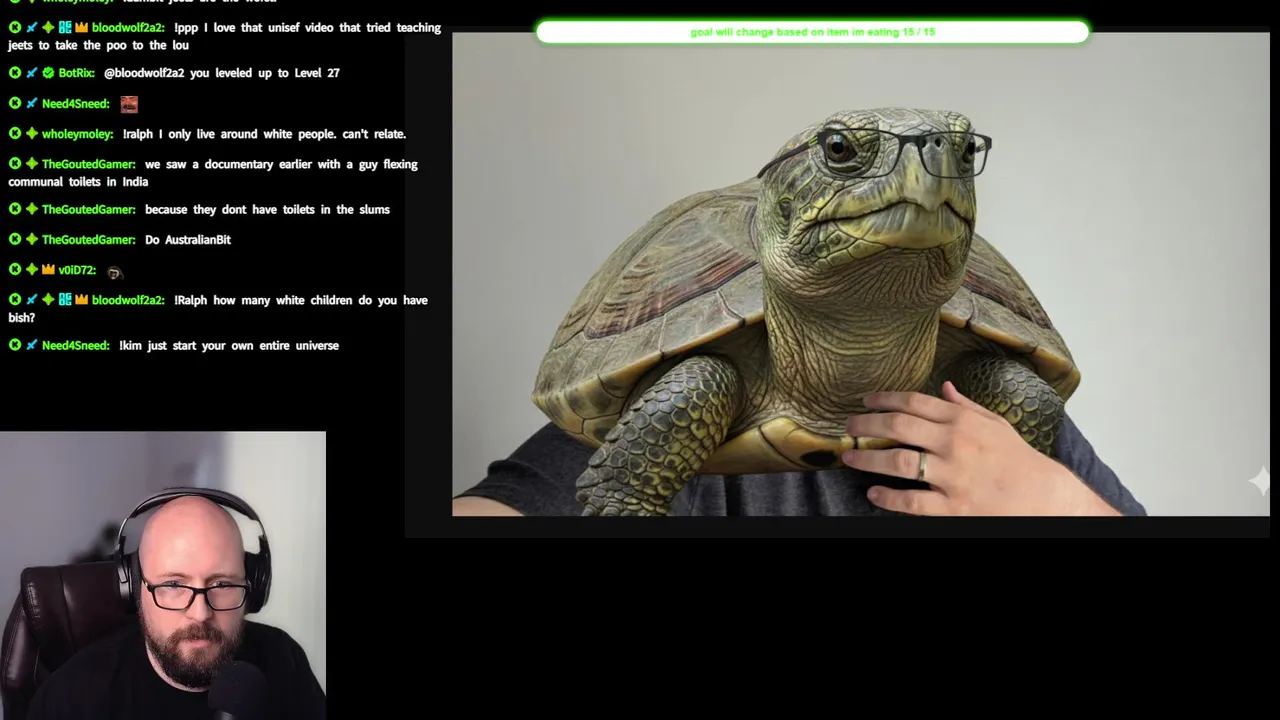Screen dimensions: 1280x720
Task: Open the v0iD72 username in chat
Action: pos(77,270)
